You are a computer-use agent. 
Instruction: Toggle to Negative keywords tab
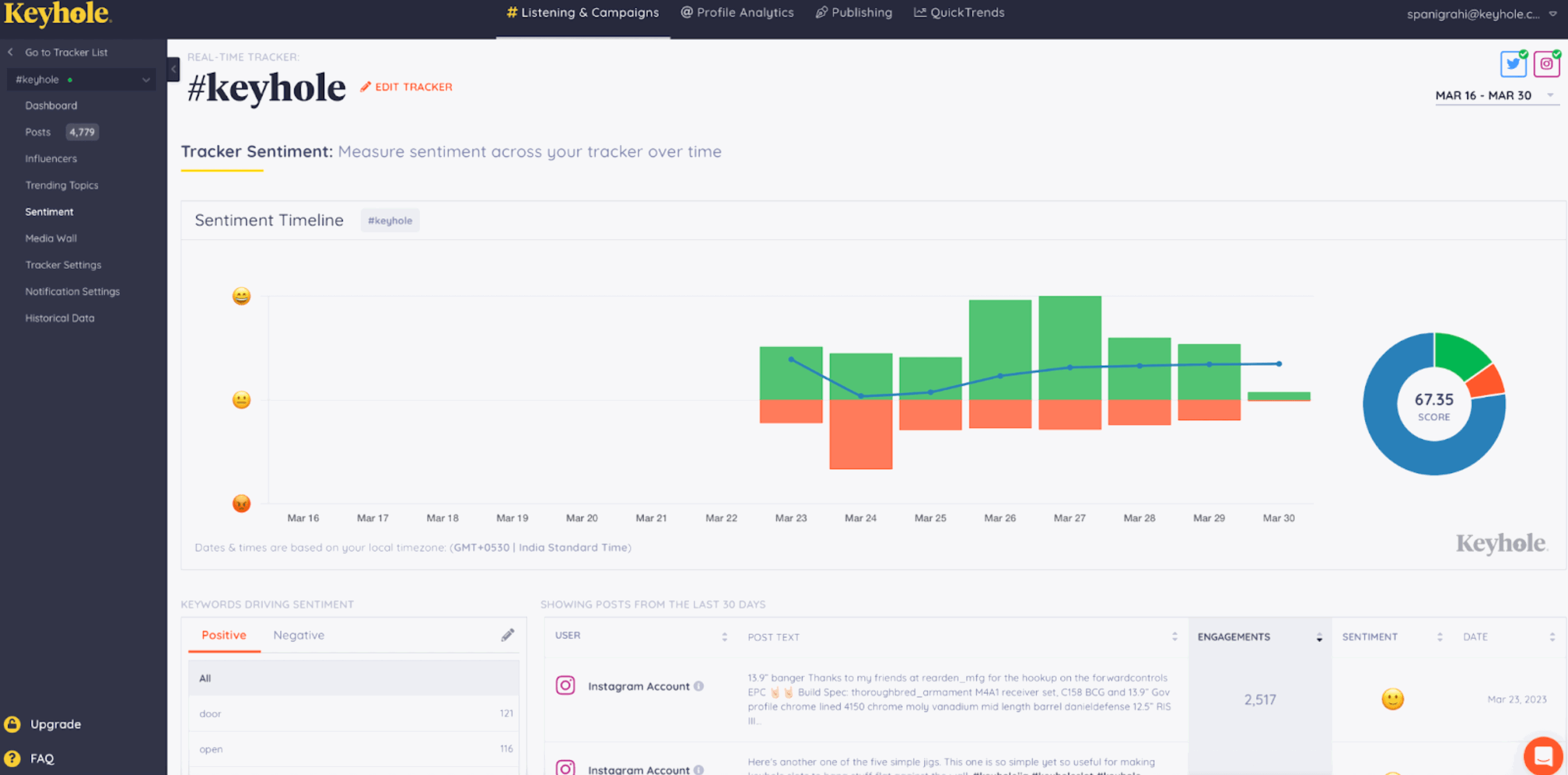[x=299, y=635]
